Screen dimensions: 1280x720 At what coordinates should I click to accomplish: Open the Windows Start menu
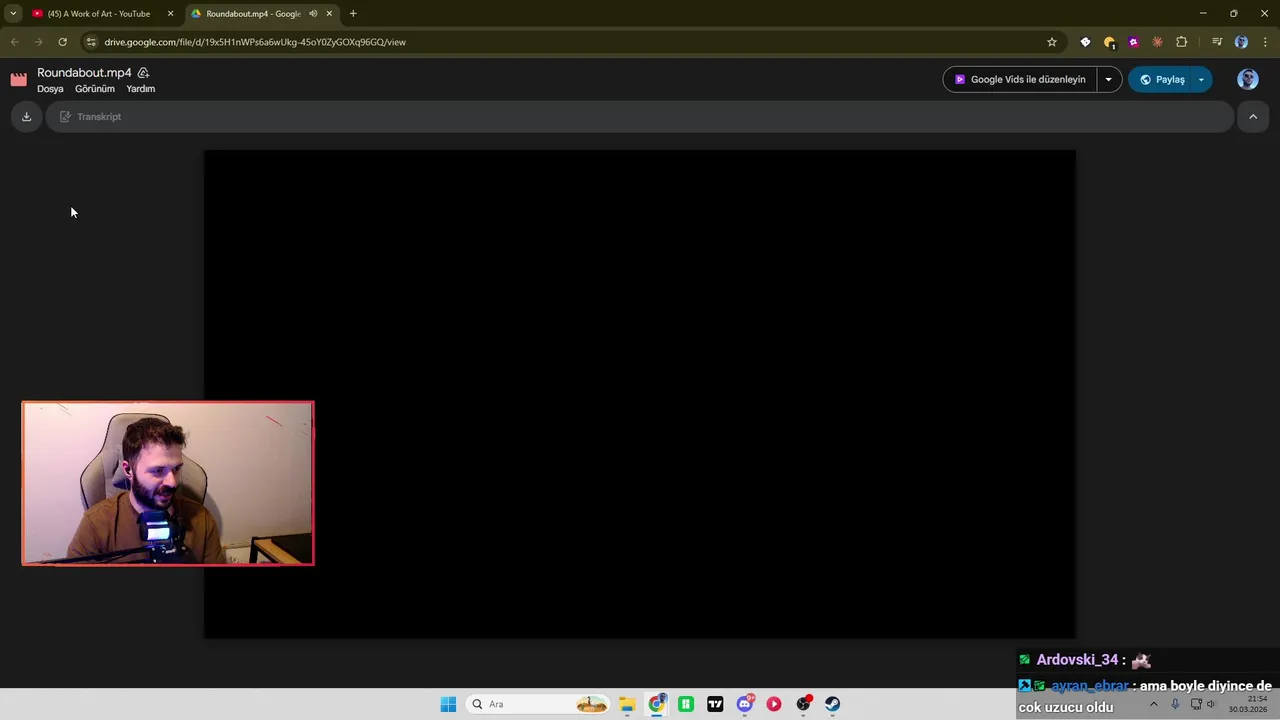(448, 704)
